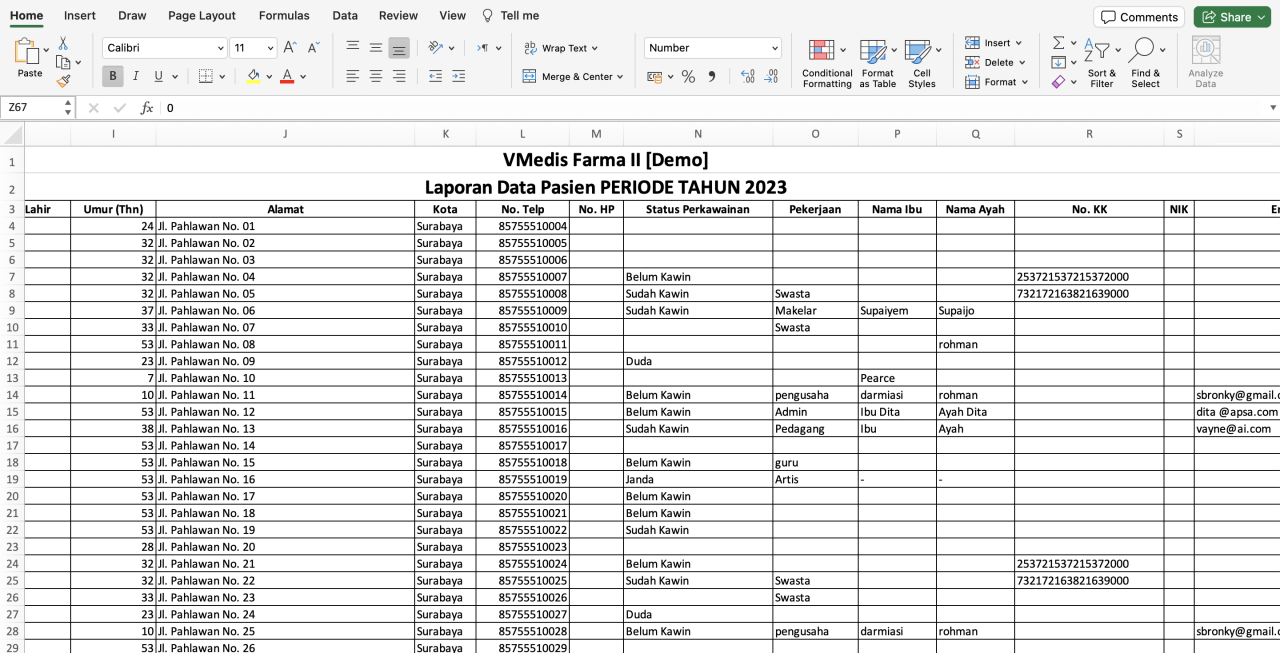Click the Format Painter brush icon
The image size is (1280, 653).
click(x=63, y=81)
